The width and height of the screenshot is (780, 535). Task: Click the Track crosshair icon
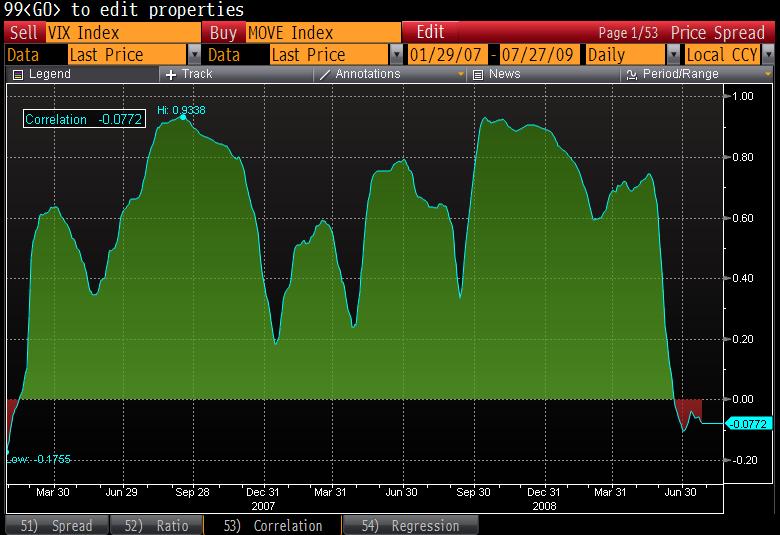click(171, 75)
